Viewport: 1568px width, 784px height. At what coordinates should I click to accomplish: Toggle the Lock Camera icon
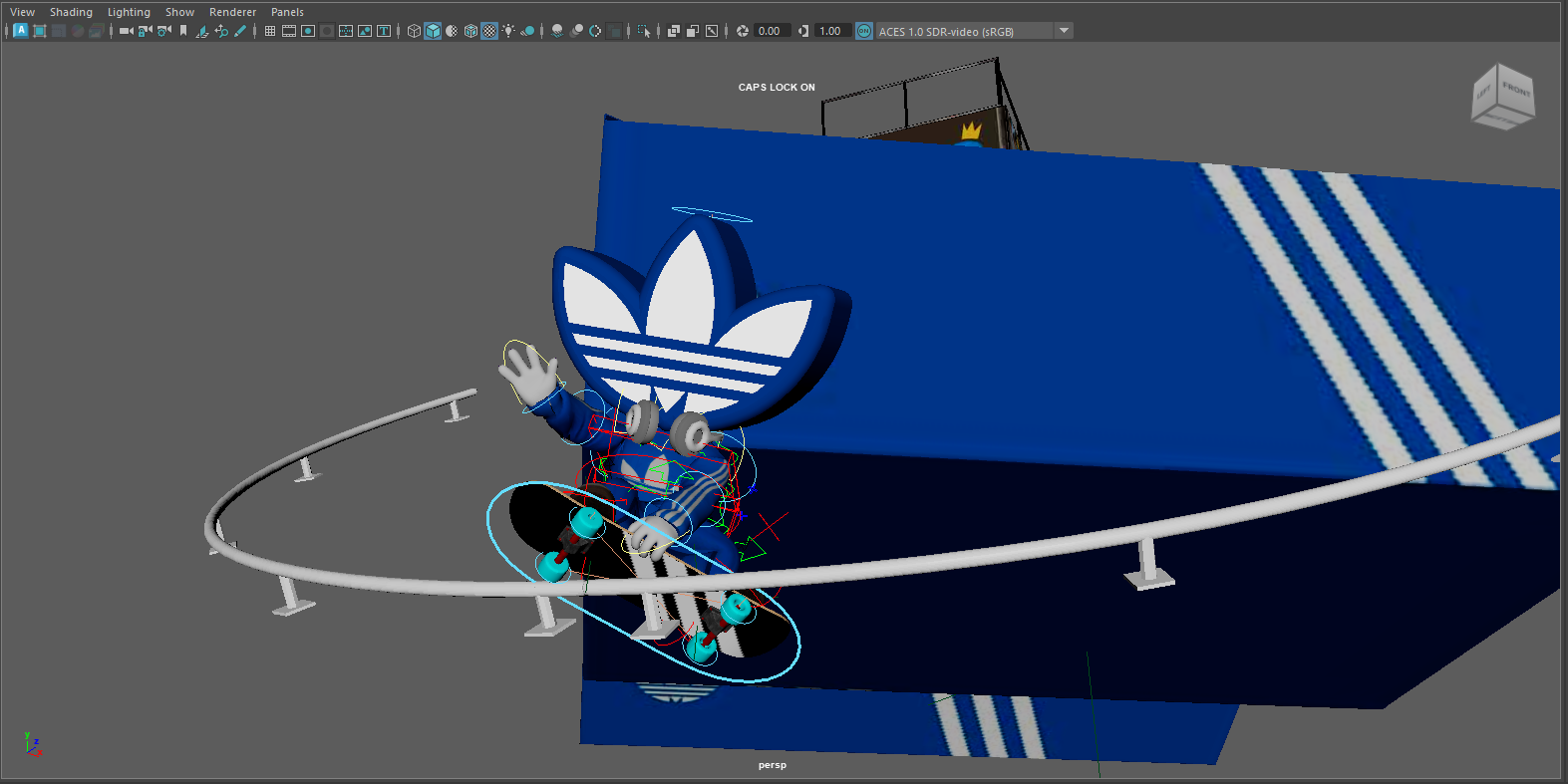click(145, 31)
